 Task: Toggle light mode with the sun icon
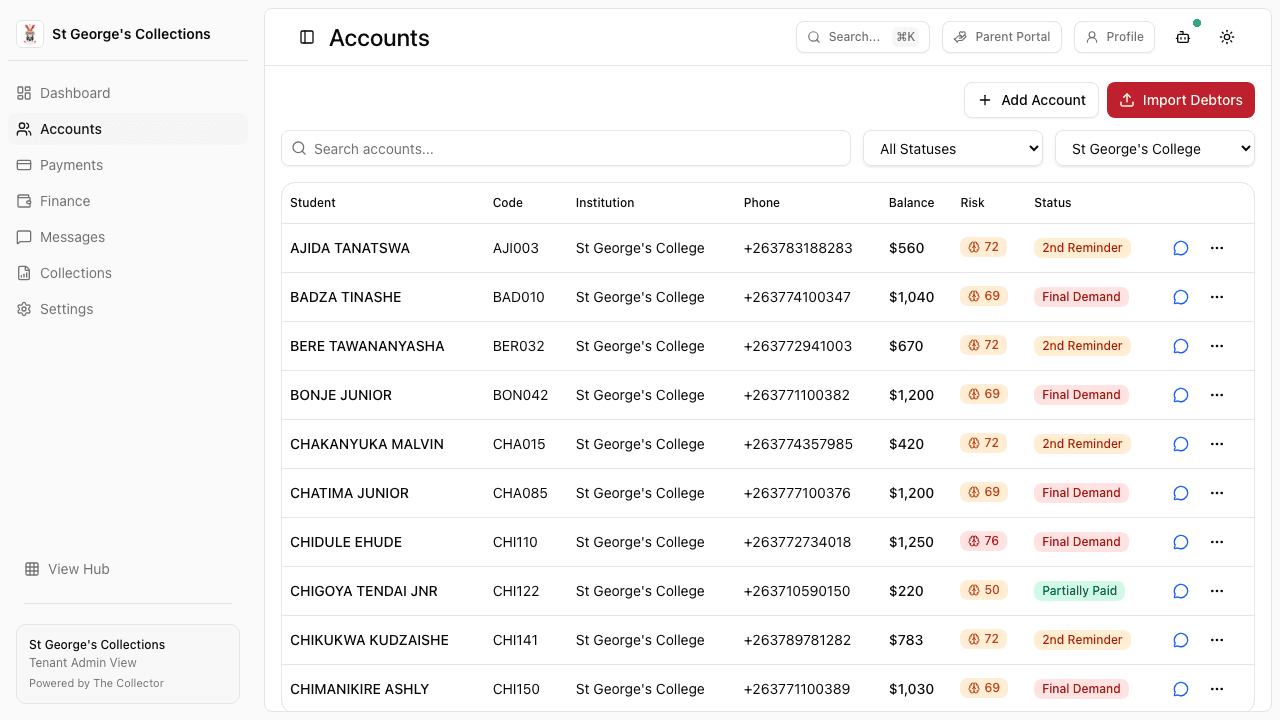point(1226,36)
